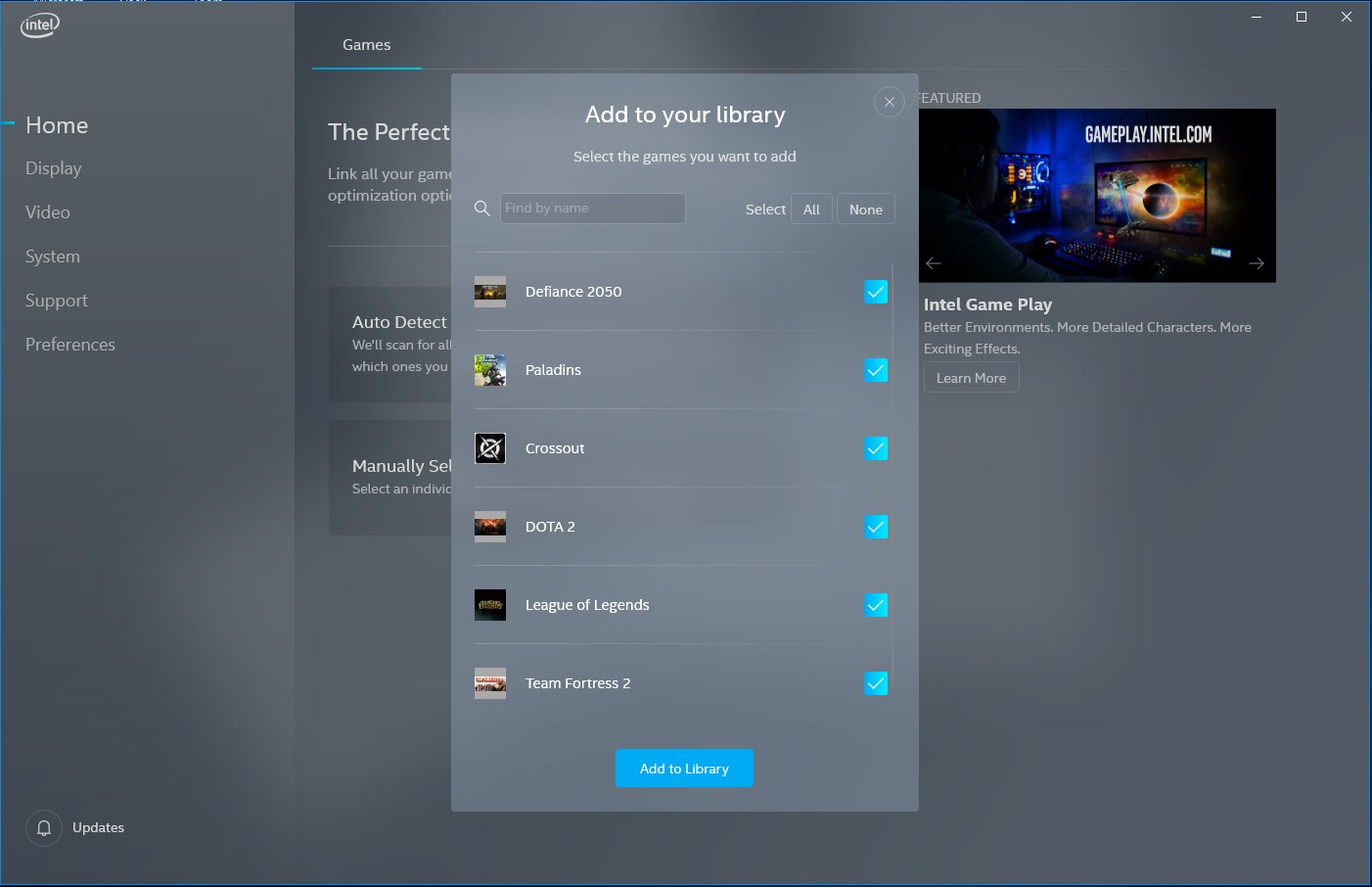Screen dimensions: 1372x887
Task: Click the Intel logo icon
Action: point(40,25)
